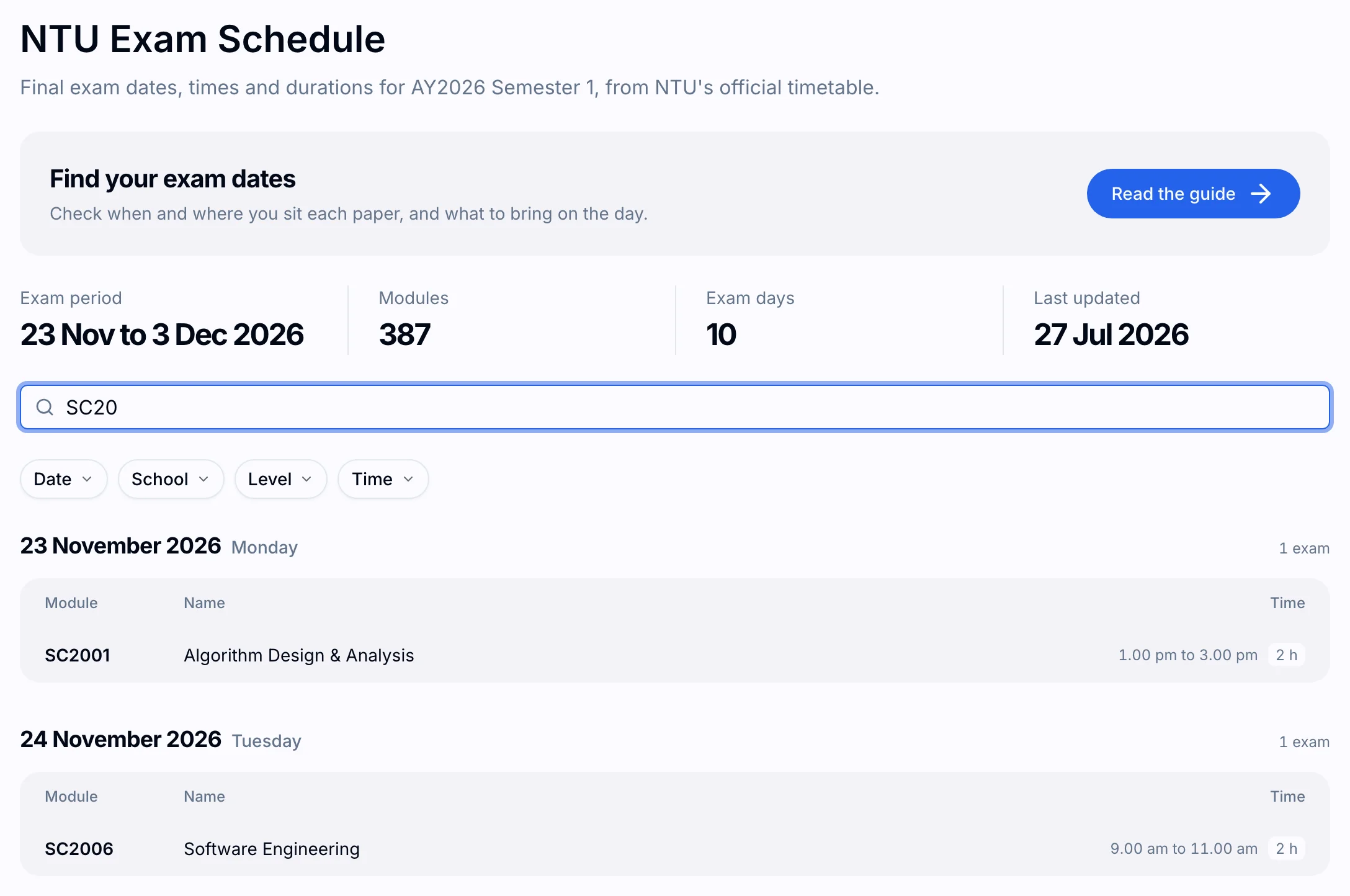Click the Exam days value 10

721,334
